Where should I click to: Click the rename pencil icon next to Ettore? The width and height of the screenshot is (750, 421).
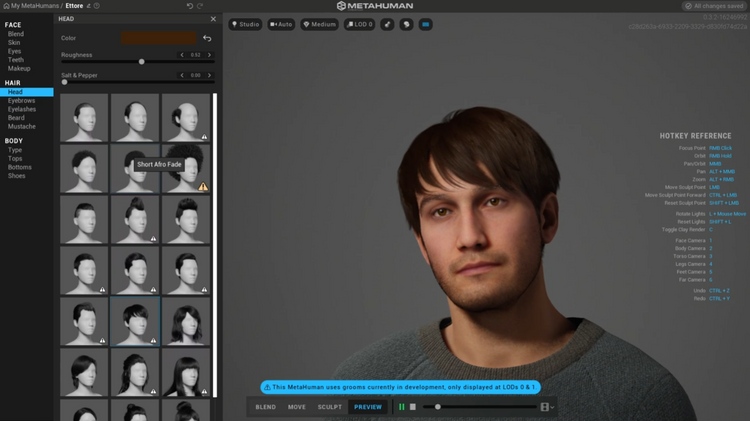click(x=89, y=6)
